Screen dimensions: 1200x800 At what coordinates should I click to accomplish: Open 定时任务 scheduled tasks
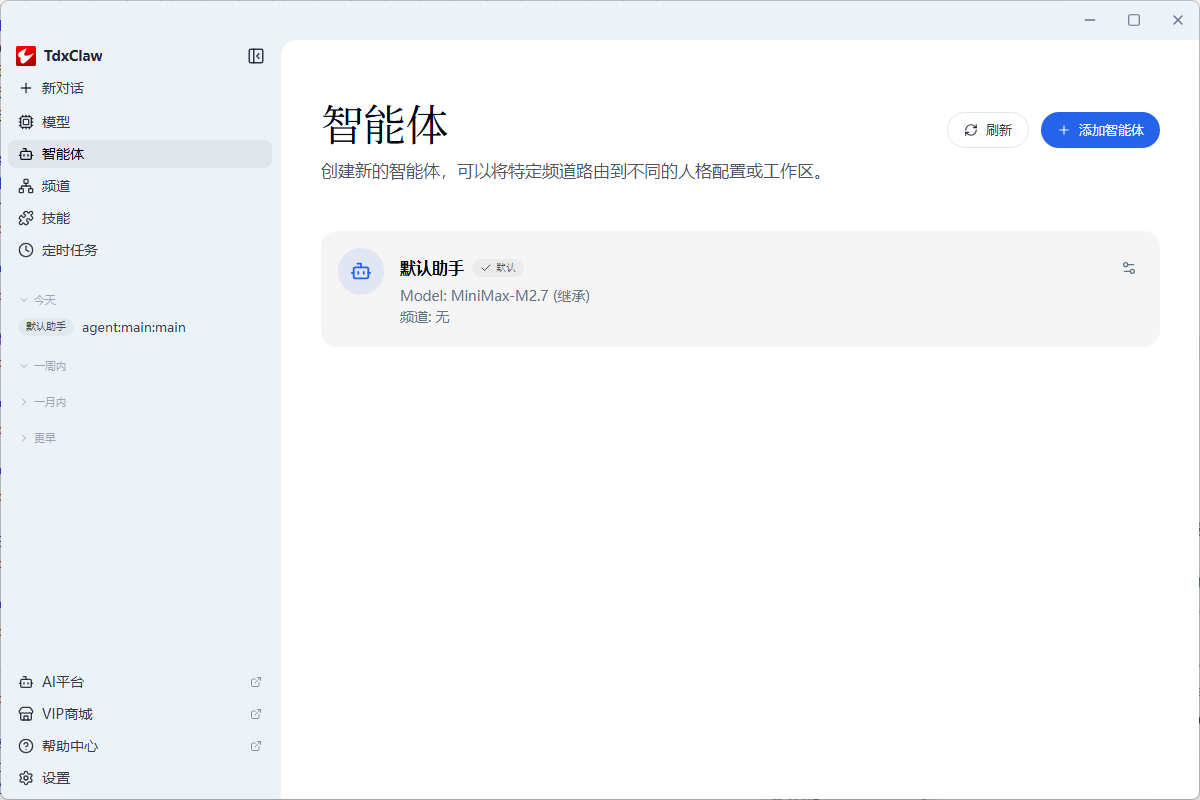pyautogui.click(x=140, y=250)
